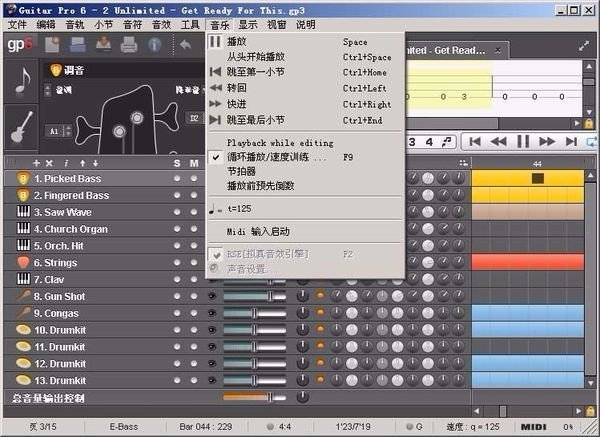Screen dimensions: 600x437
Task: Click the red 6. Strings timeline block
Action: [528, 263]
